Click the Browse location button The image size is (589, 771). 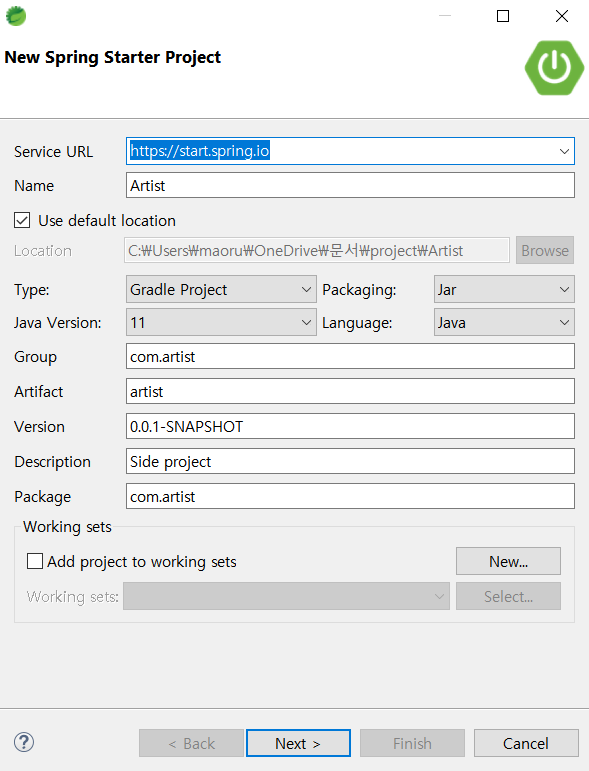tap(545, 250)
